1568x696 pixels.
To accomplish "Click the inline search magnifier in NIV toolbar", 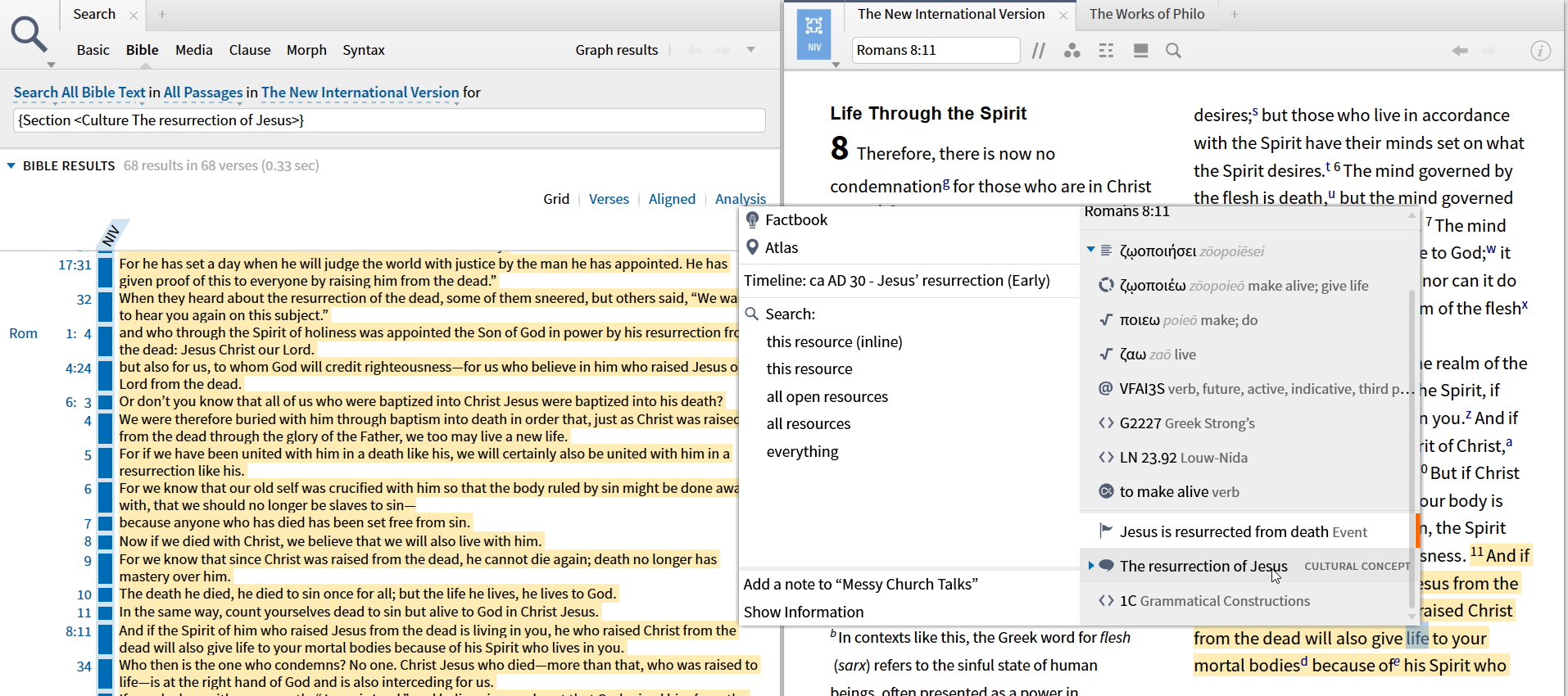I will point(1173,51).
